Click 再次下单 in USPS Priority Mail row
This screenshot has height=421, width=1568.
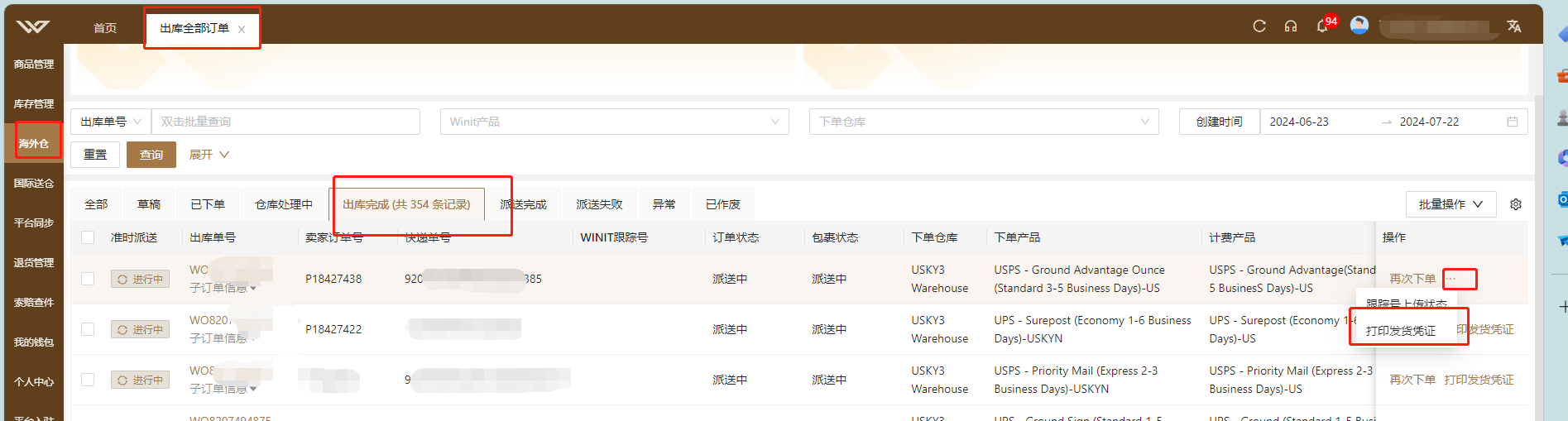click(1412, 380)
